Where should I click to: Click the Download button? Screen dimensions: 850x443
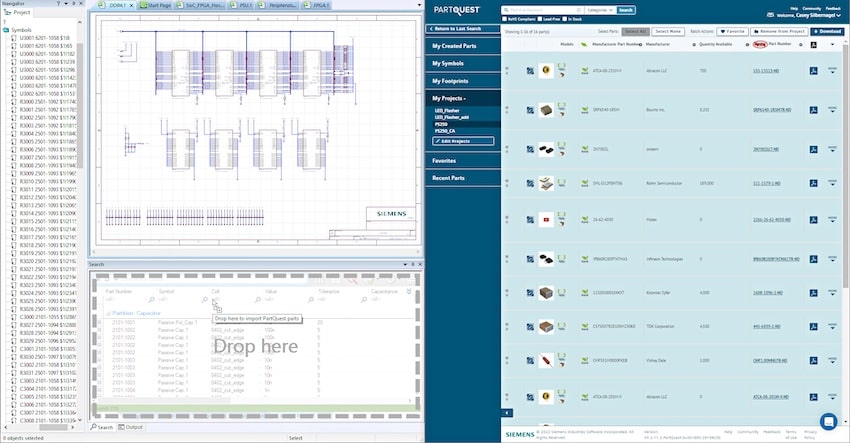point(827,31)
